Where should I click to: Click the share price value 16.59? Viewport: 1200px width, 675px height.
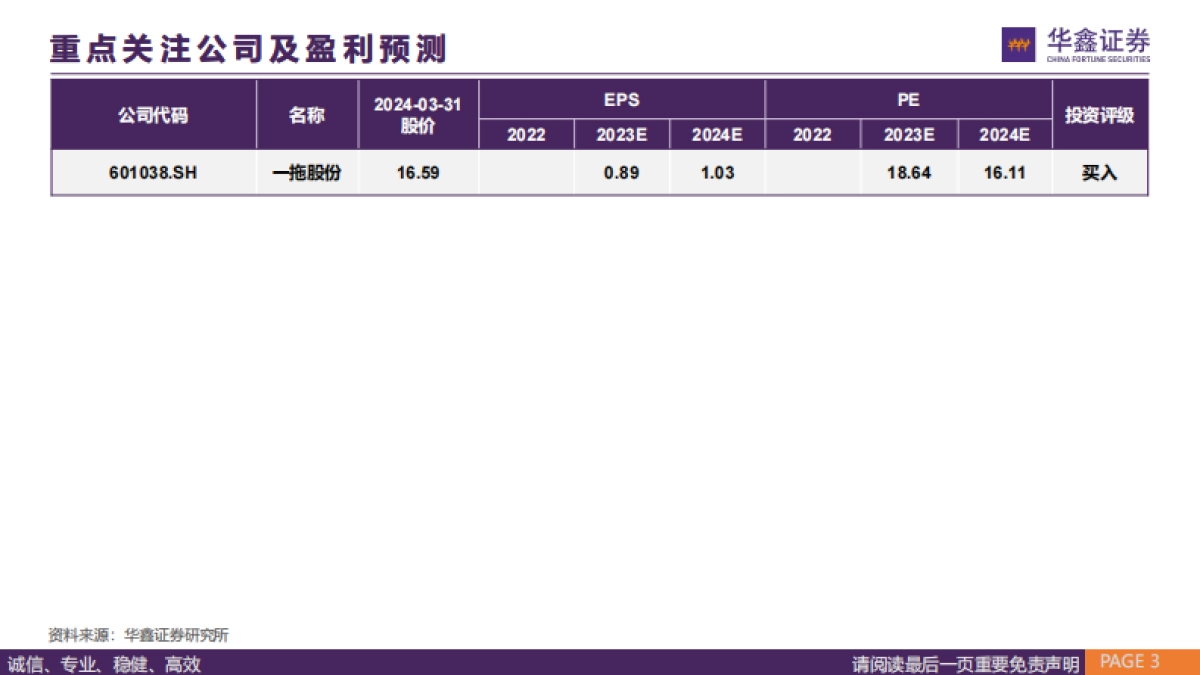click(x=418, y=172)
